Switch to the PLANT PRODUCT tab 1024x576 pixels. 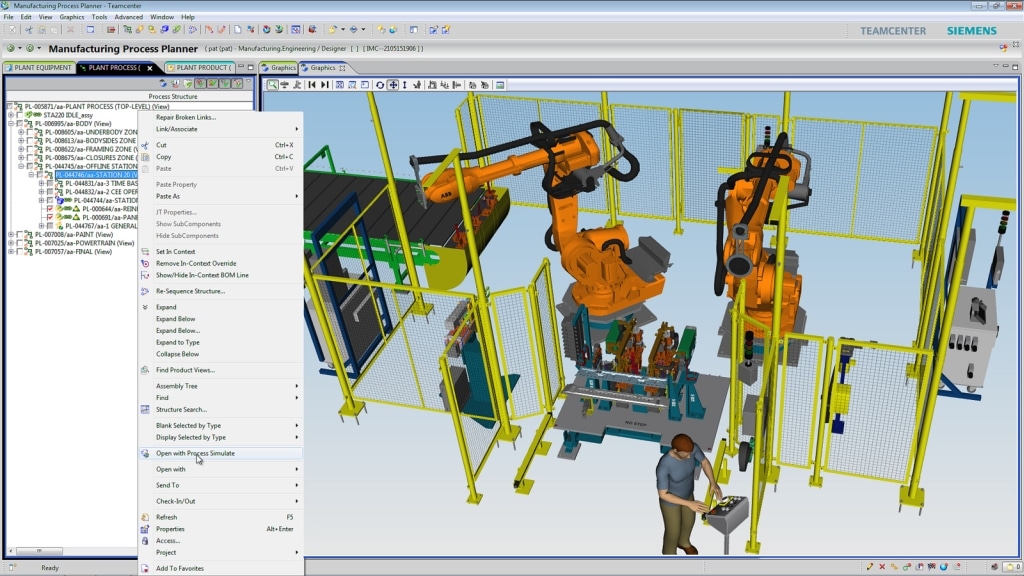coord(200,67)
